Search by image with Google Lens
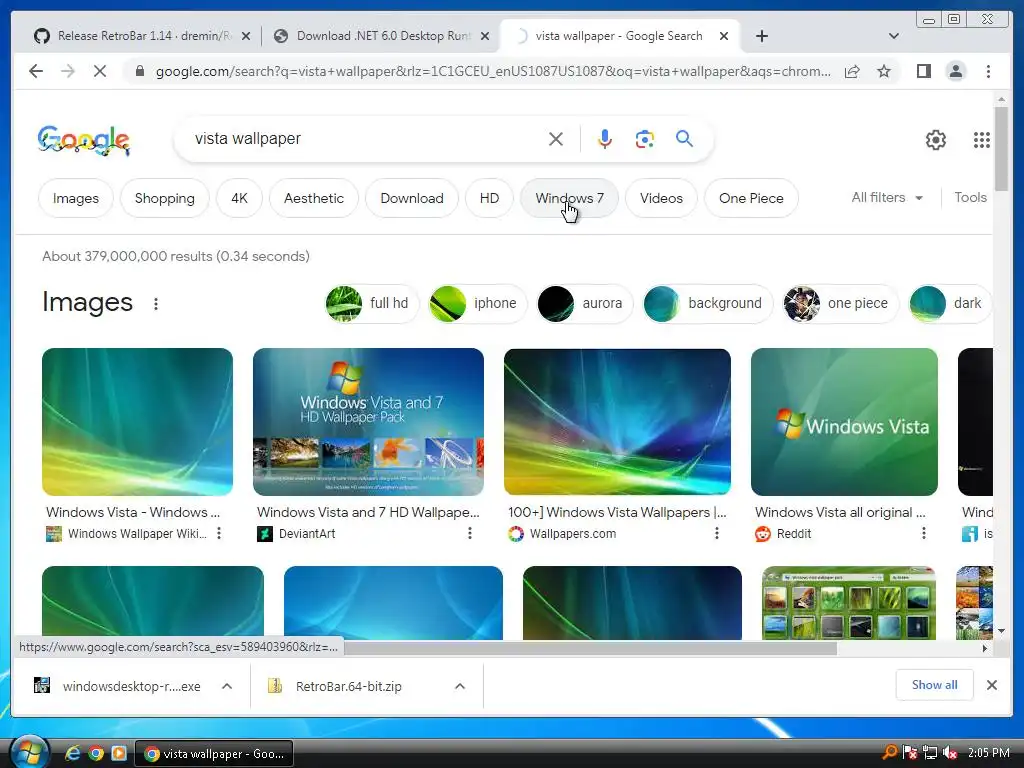The width and height of the screenshot is (1024, 768). click(645, 139)
